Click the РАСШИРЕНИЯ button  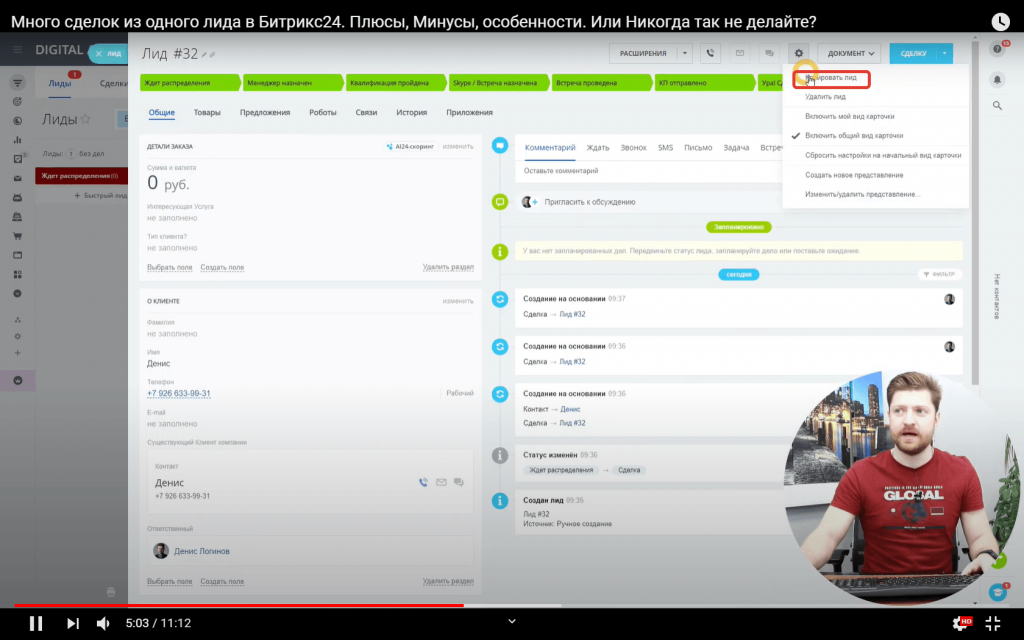(643, 54)
